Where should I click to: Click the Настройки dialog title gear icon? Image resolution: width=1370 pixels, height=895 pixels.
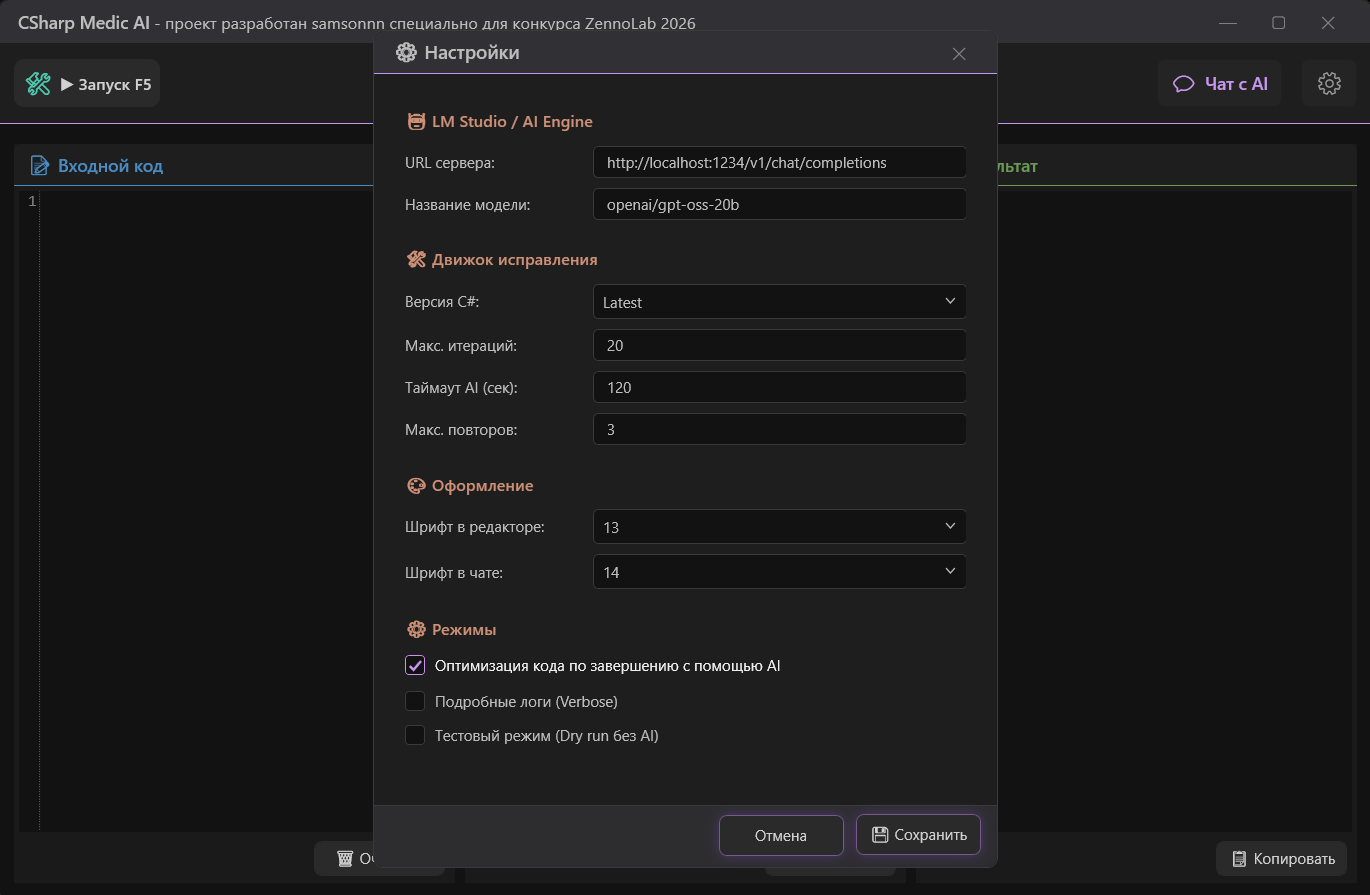406,53
